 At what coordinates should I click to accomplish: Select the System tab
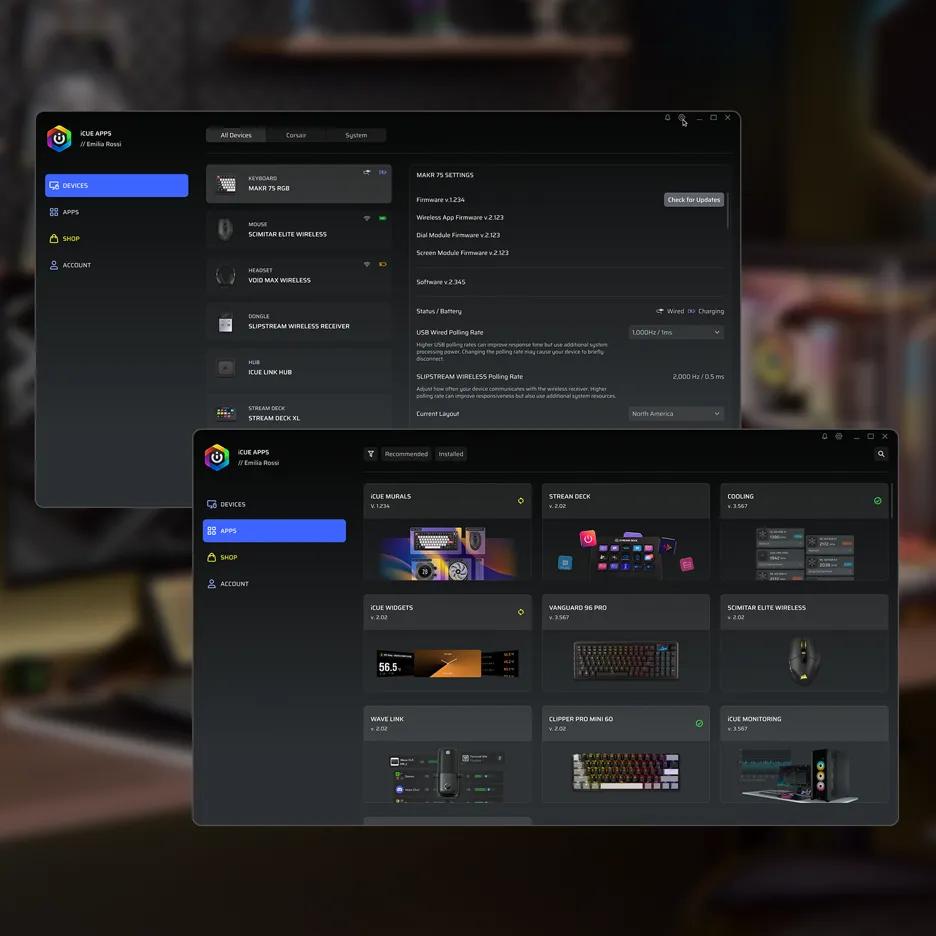356,135
